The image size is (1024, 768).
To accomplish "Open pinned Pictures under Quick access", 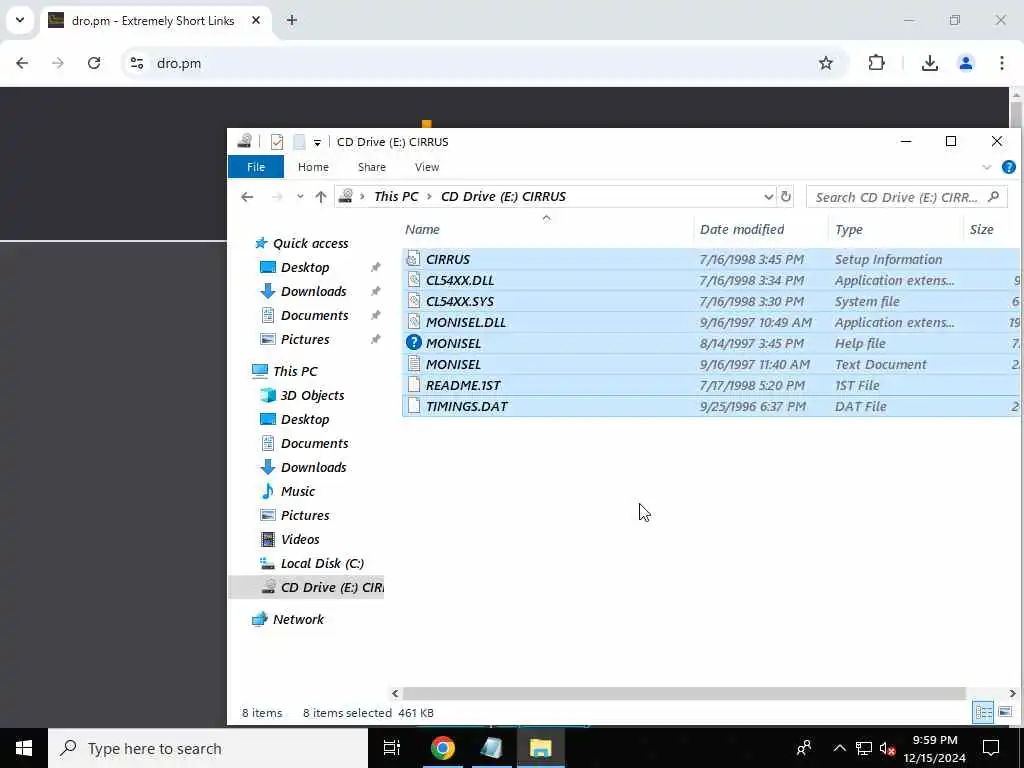I will click(305, 340).
